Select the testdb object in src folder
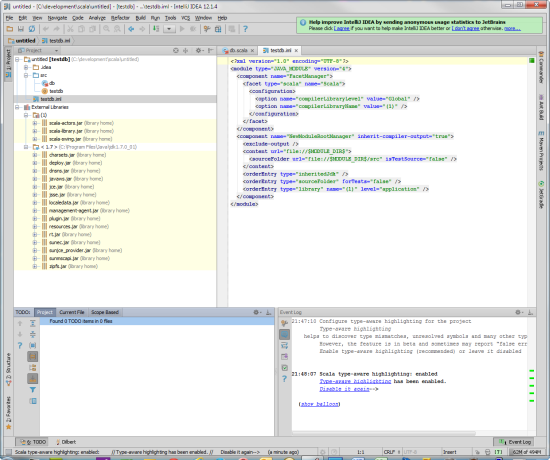 pyautogui.click(x=52, y=91)
